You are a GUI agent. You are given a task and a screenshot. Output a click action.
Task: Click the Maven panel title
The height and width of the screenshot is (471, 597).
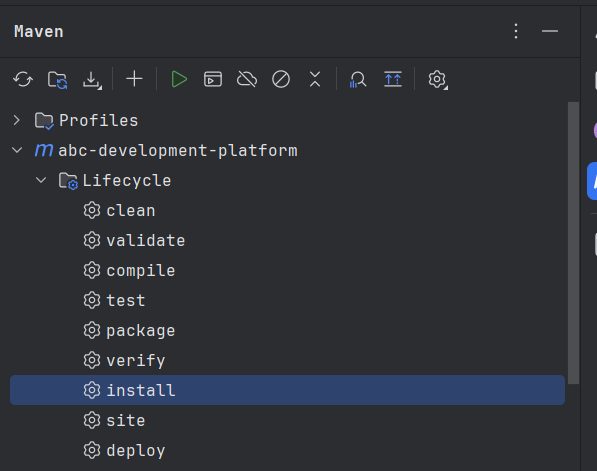(x=39, y=32)
